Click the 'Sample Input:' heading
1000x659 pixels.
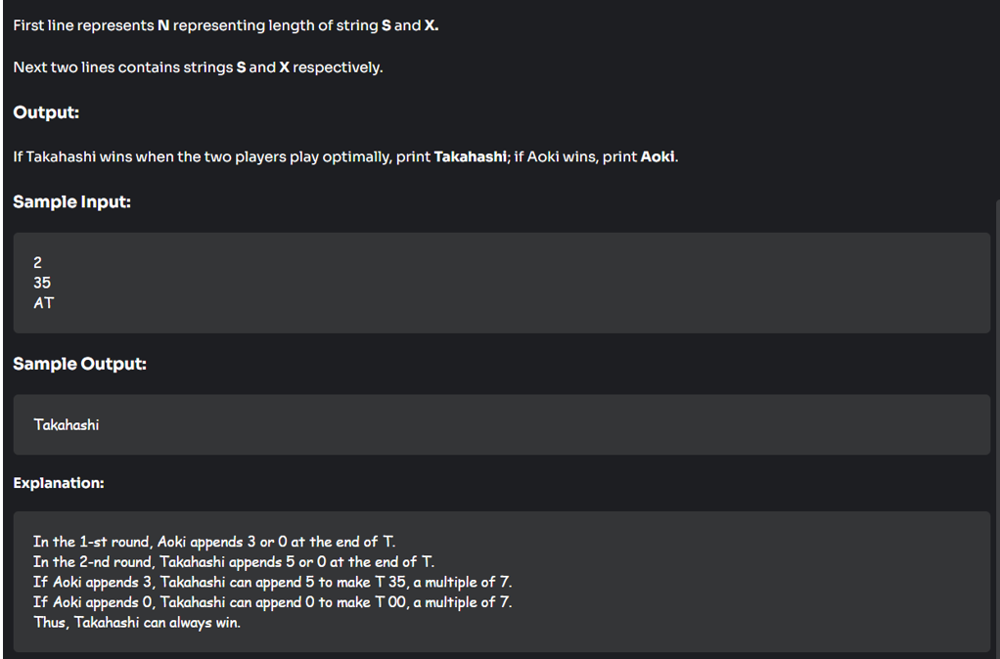point(71,202)
